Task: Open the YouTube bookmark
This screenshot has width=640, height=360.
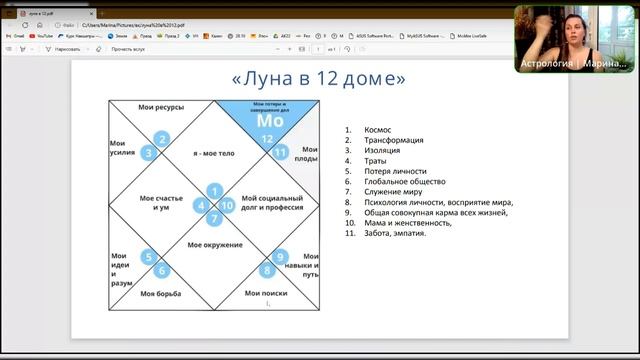Action: tap(41, 36)
